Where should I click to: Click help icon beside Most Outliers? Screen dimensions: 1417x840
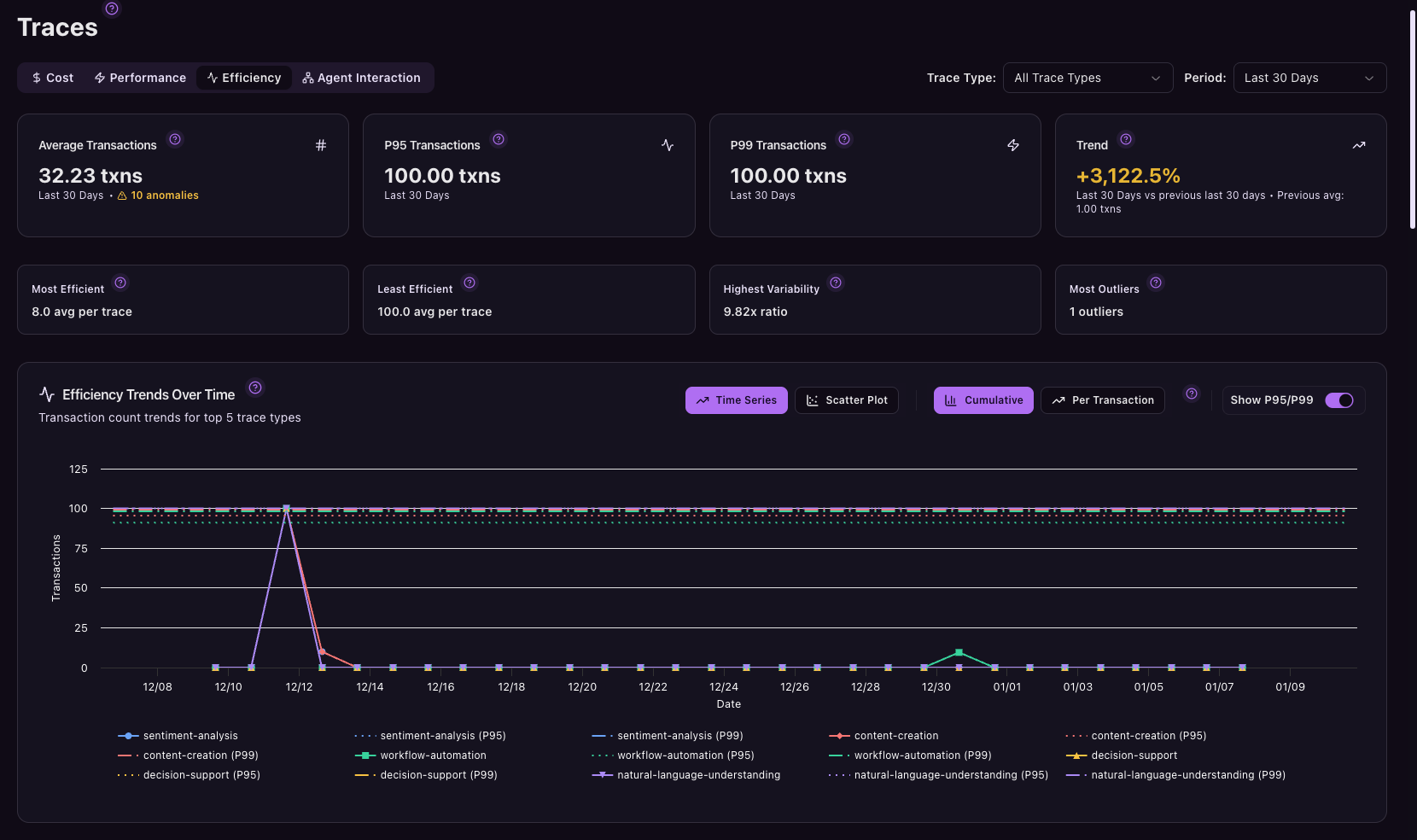(x=1156, y=283)
